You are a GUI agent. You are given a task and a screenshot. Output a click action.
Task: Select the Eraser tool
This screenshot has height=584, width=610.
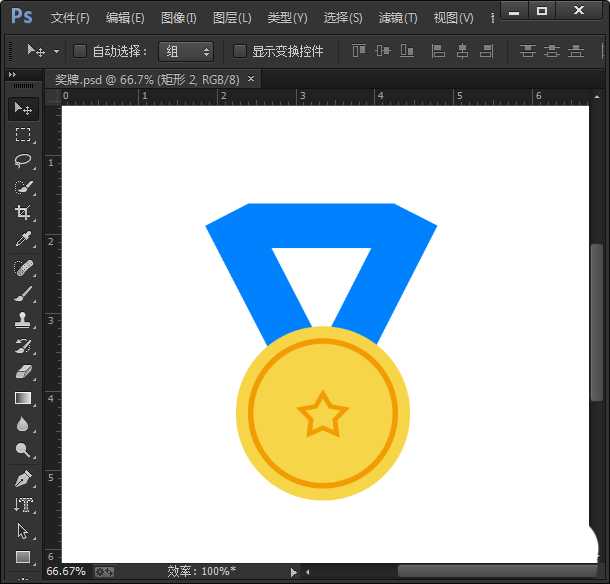23,372
